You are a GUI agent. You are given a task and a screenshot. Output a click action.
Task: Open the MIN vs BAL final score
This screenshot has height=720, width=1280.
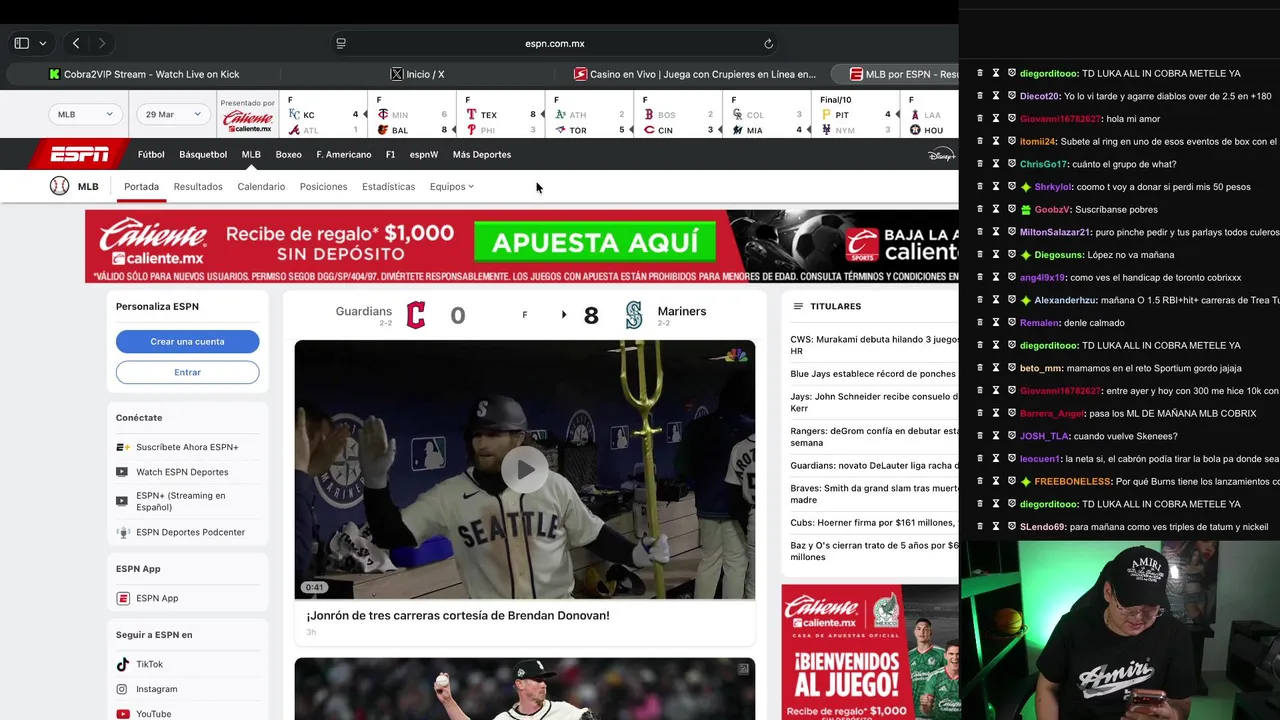tap(412, 115)
